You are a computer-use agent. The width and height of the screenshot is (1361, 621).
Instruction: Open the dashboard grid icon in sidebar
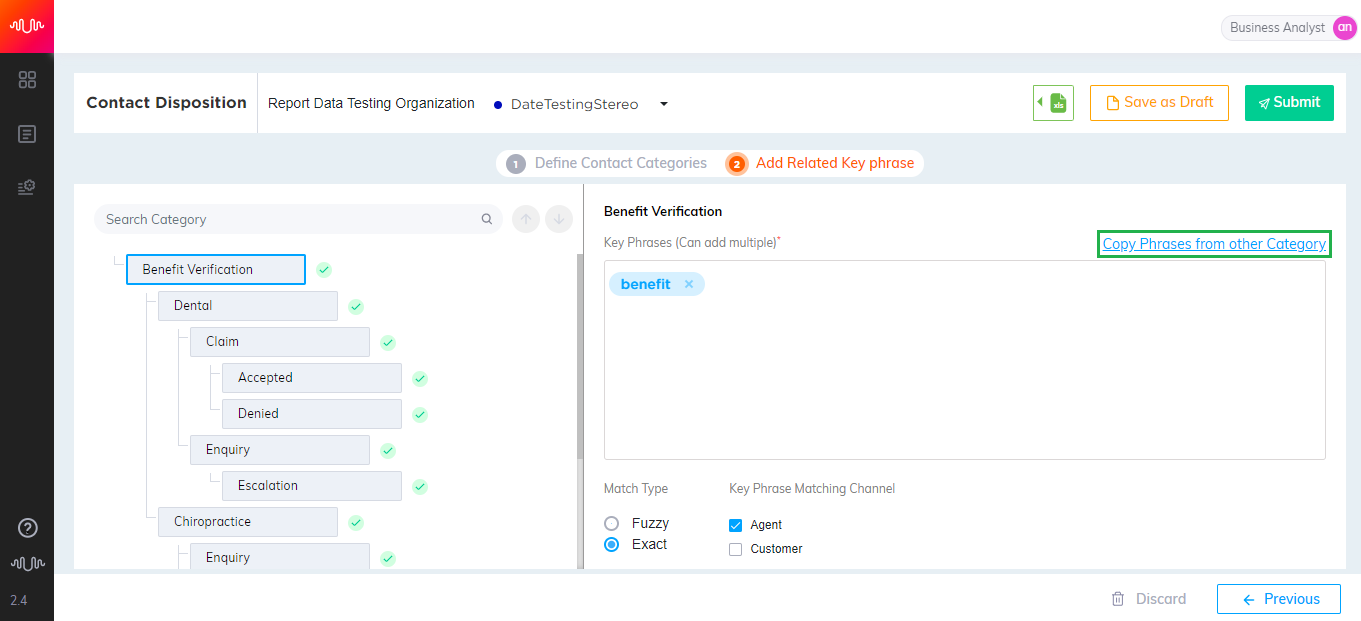tap(27, 80)
